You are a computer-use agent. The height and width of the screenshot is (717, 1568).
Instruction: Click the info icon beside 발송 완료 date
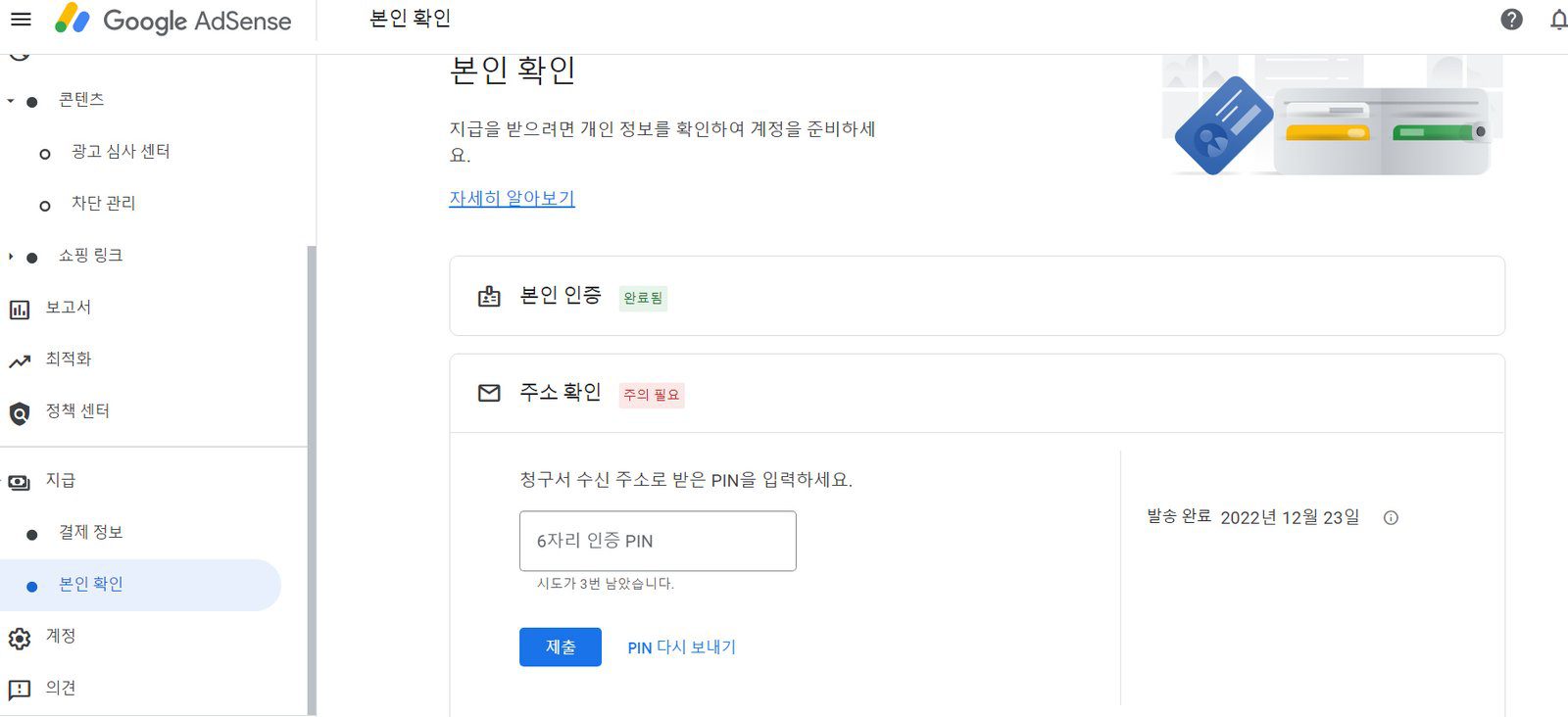pos(1391,518)
